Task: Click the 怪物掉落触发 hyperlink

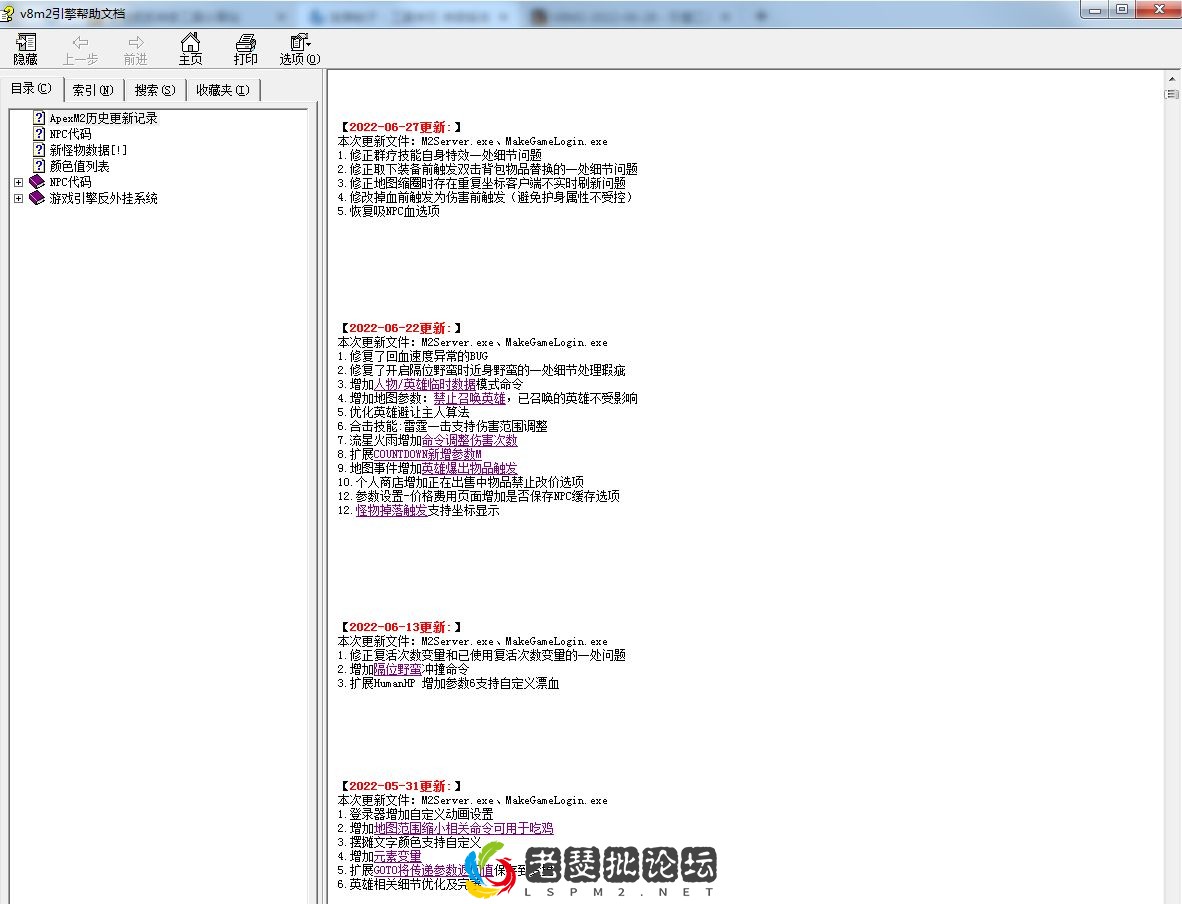Action: tap(391, 510)
